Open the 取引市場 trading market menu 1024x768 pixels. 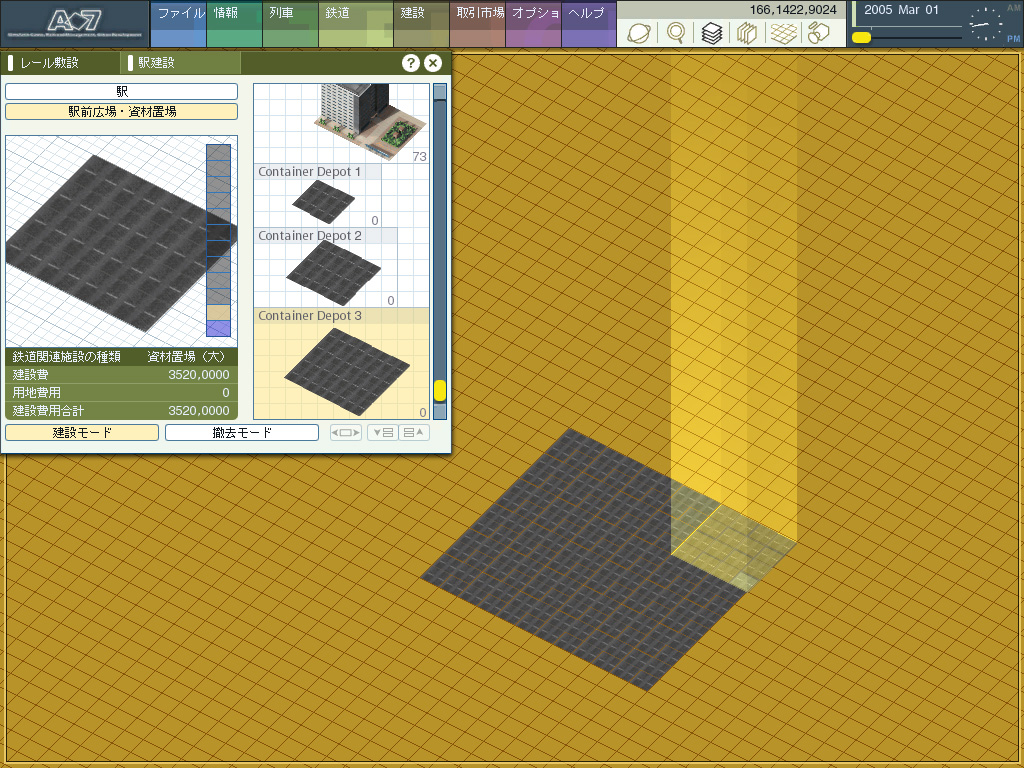click(479, 14)
